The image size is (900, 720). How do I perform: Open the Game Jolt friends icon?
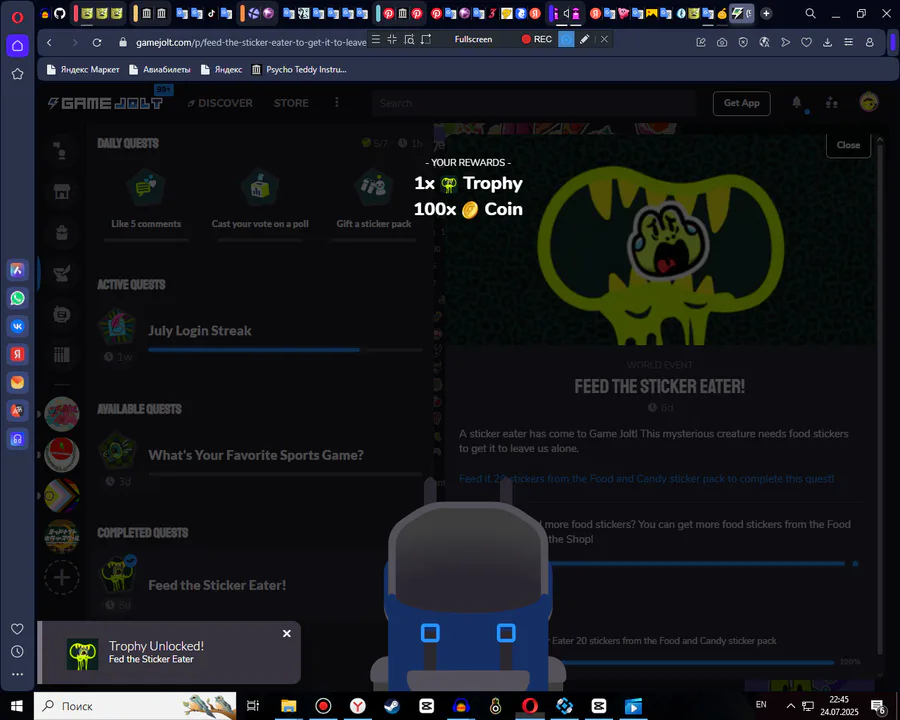pyautogui.click(x=832, y=103)
